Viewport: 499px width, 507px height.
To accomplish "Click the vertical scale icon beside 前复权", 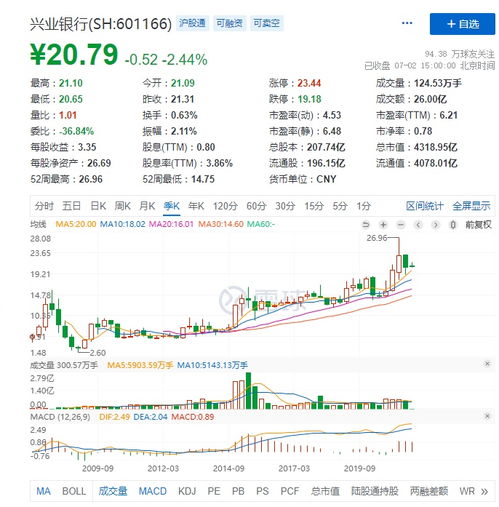I will point(453,225).
